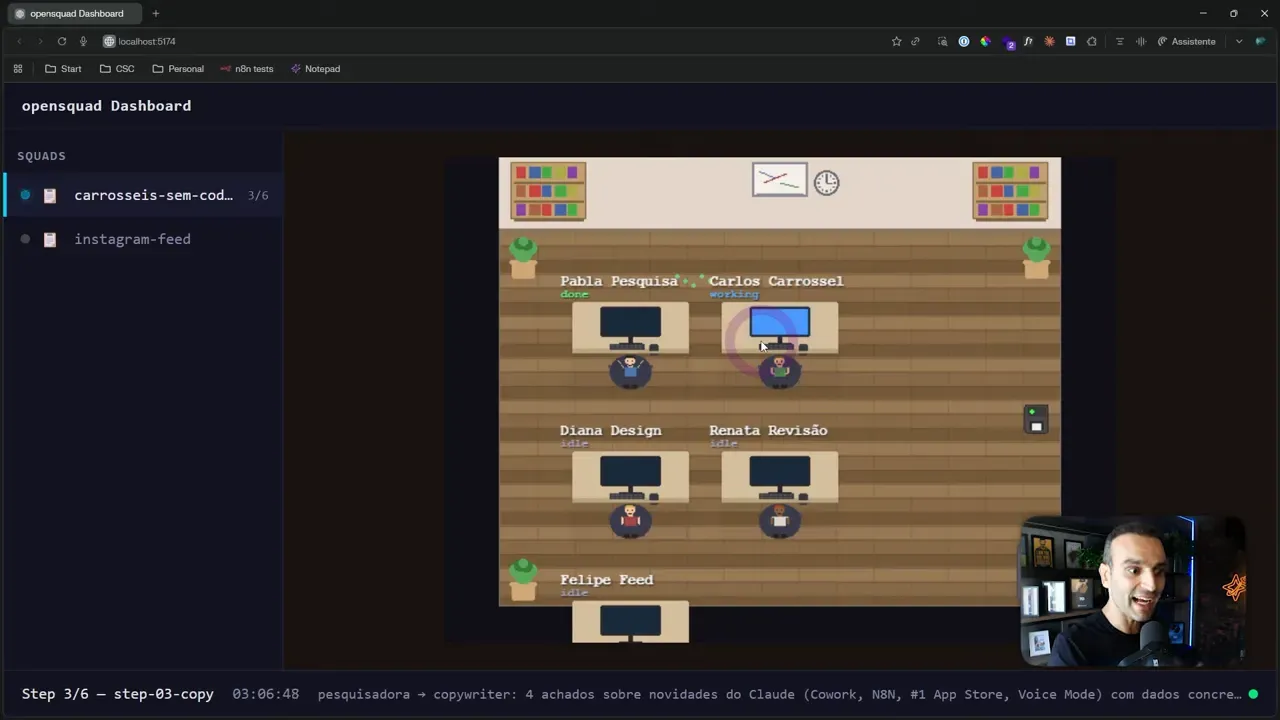Screen dimensions: 1280x720
Task: Open the chart whiteboard above the desks
Action: click(x=779, y=178)
